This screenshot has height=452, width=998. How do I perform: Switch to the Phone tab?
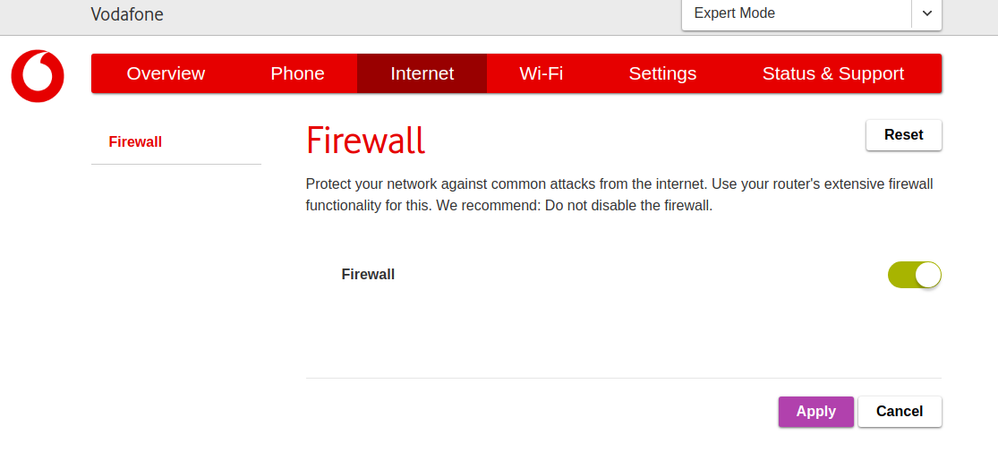tap(297, 74)
